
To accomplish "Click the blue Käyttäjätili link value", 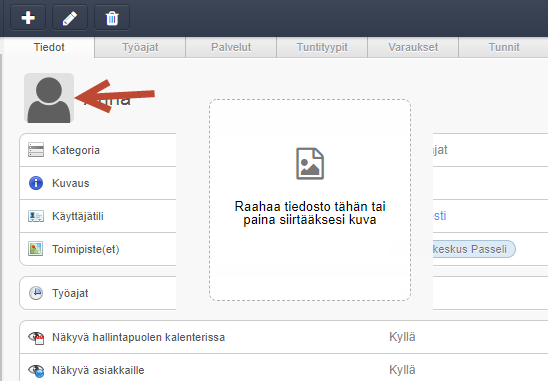I will [x=440, y=216].
